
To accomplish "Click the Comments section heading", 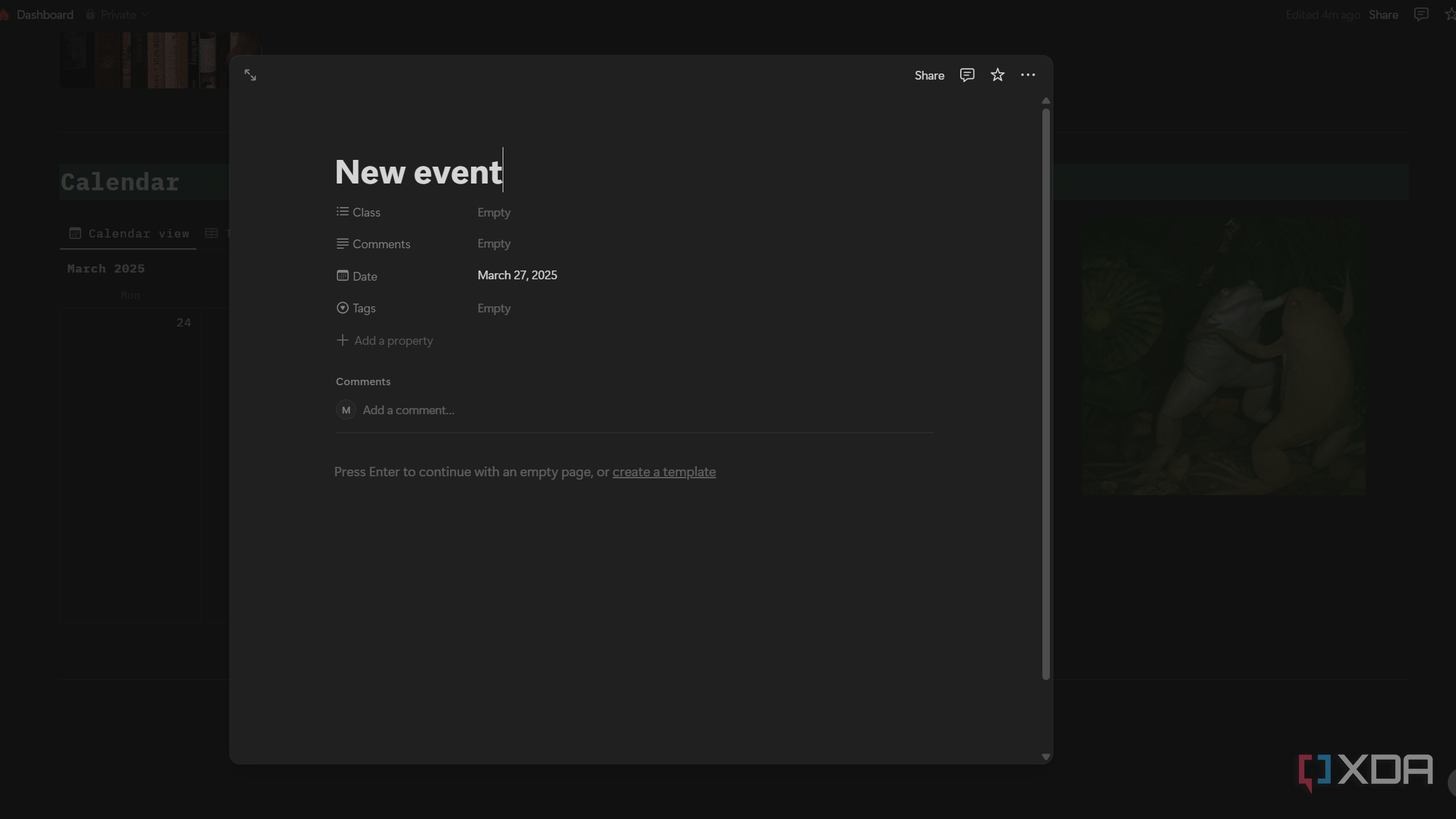I will click(x=363, y=382).
